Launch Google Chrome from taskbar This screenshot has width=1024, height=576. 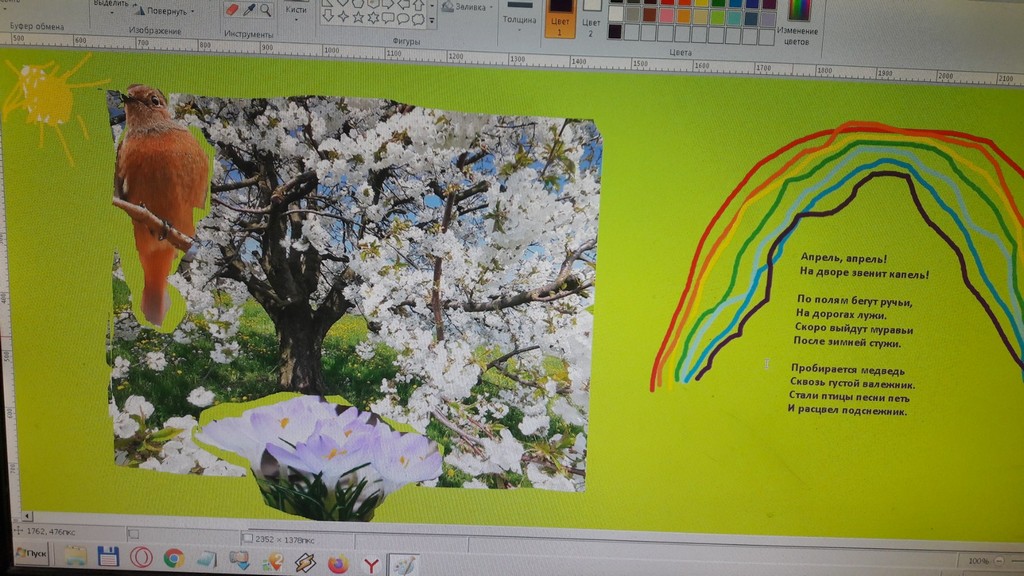pyautogui.click(x=174, y=559)
